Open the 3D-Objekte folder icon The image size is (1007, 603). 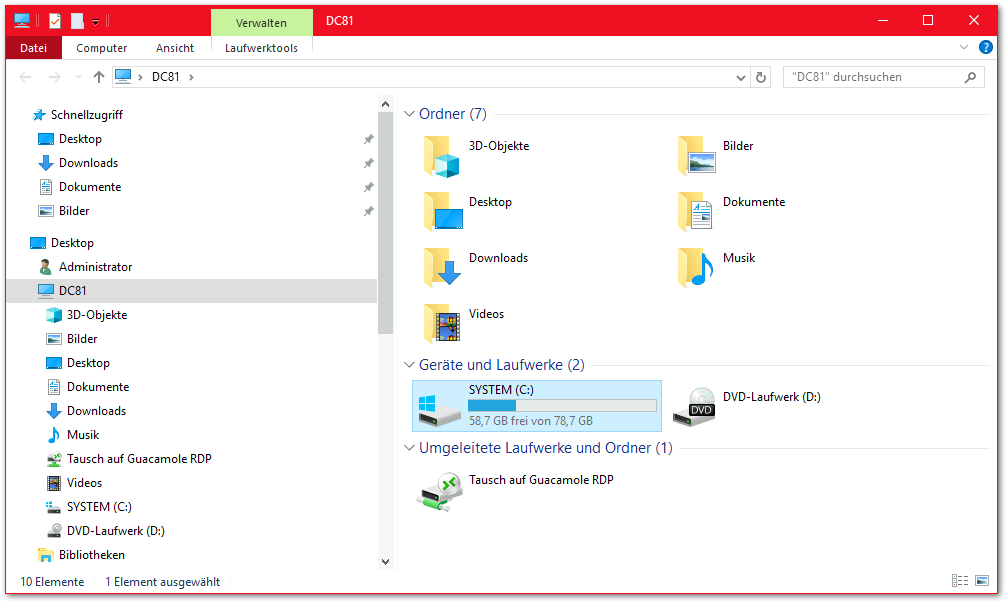440,155
